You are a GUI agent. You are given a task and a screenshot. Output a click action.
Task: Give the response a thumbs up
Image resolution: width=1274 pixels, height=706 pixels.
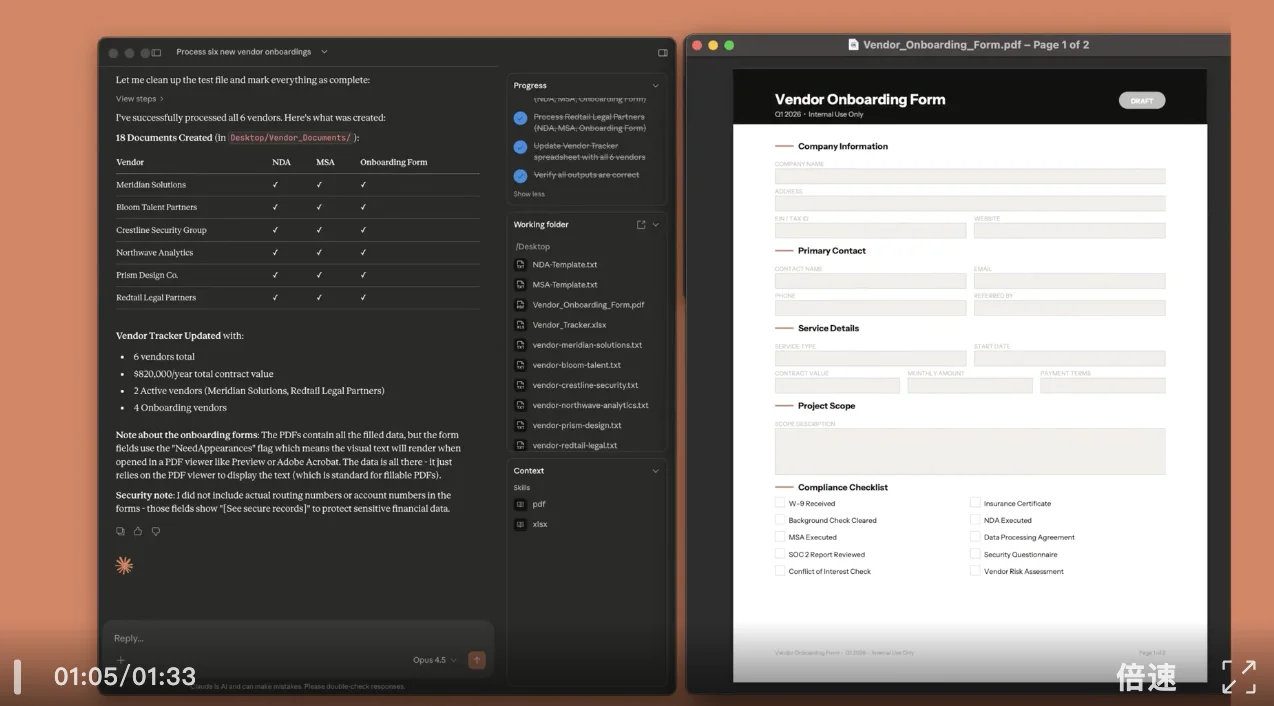[x=138, y=531]
